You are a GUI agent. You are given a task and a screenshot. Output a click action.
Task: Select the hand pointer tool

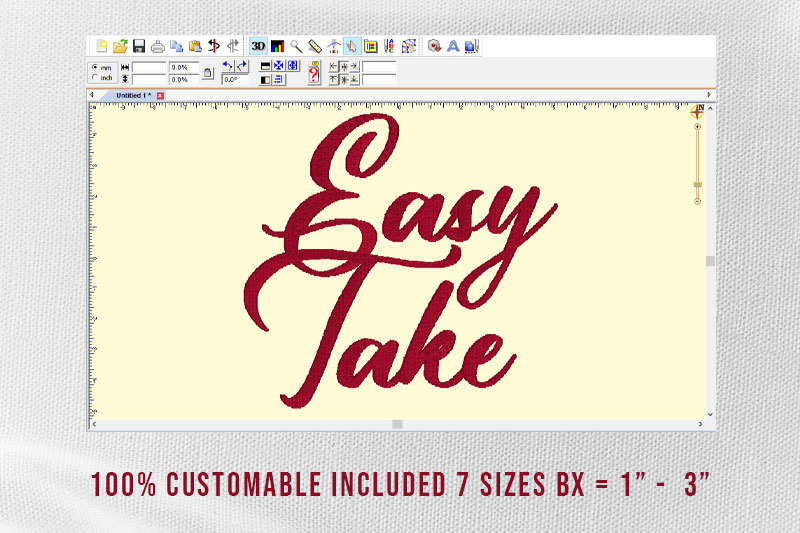click(x=352, y=46)
